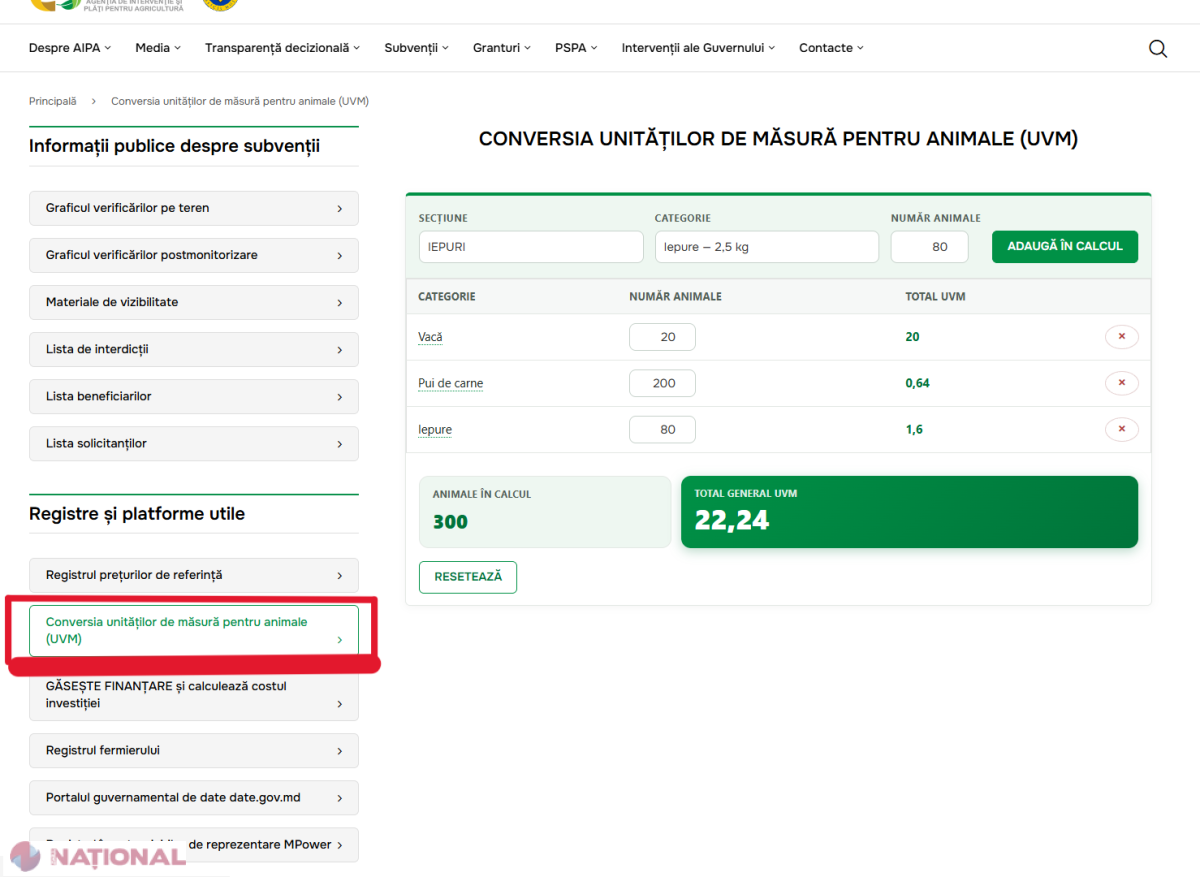Edit the animal count field in the Iepure row

pyautogui.click(x=662, y=430)
